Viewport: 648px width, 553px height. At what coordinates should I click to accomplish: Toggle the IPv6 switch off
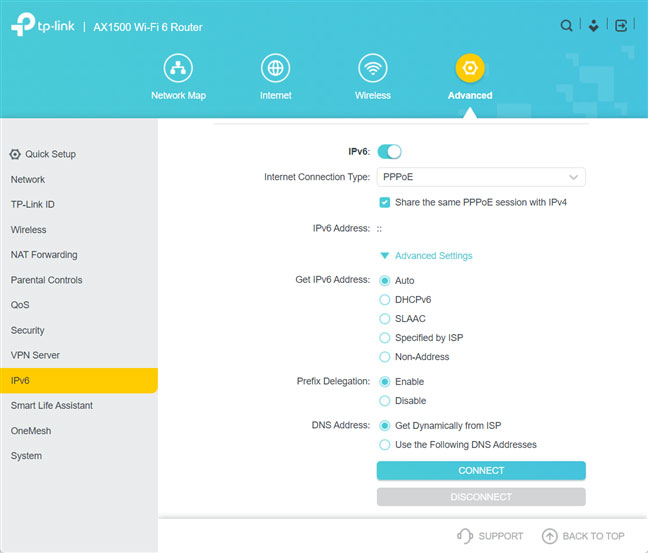(x=389, y=152)
